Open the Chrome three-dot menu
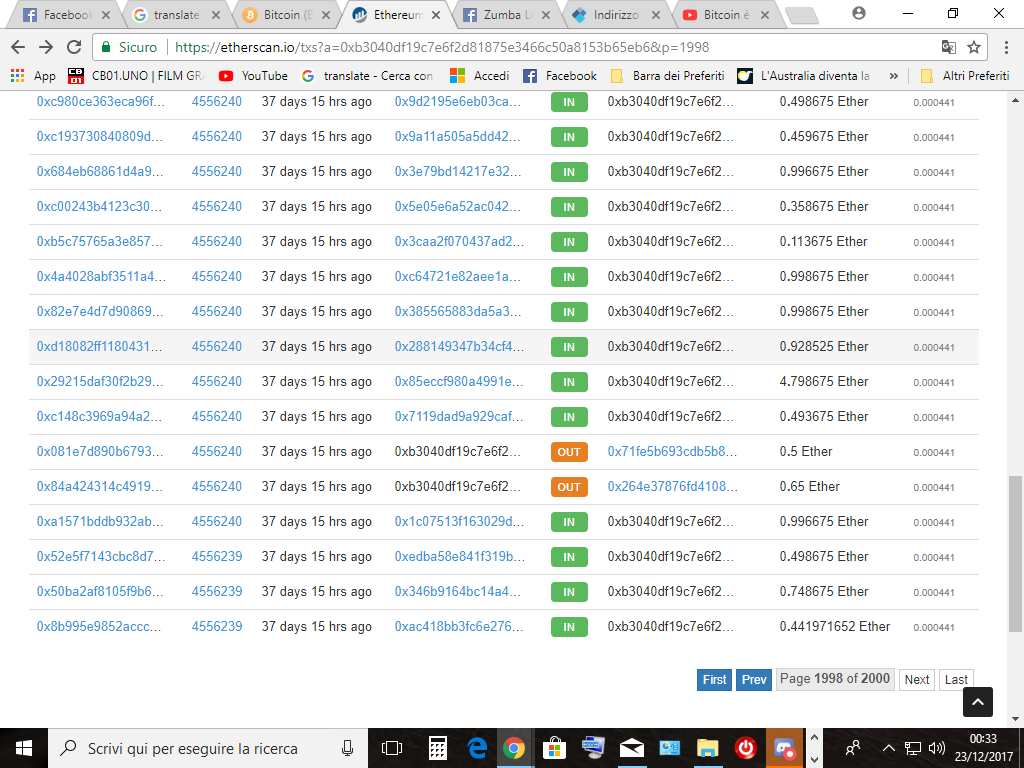The height and width of the screenshot is (768, 1024). pyautogui.click(x=1006, y=47)
